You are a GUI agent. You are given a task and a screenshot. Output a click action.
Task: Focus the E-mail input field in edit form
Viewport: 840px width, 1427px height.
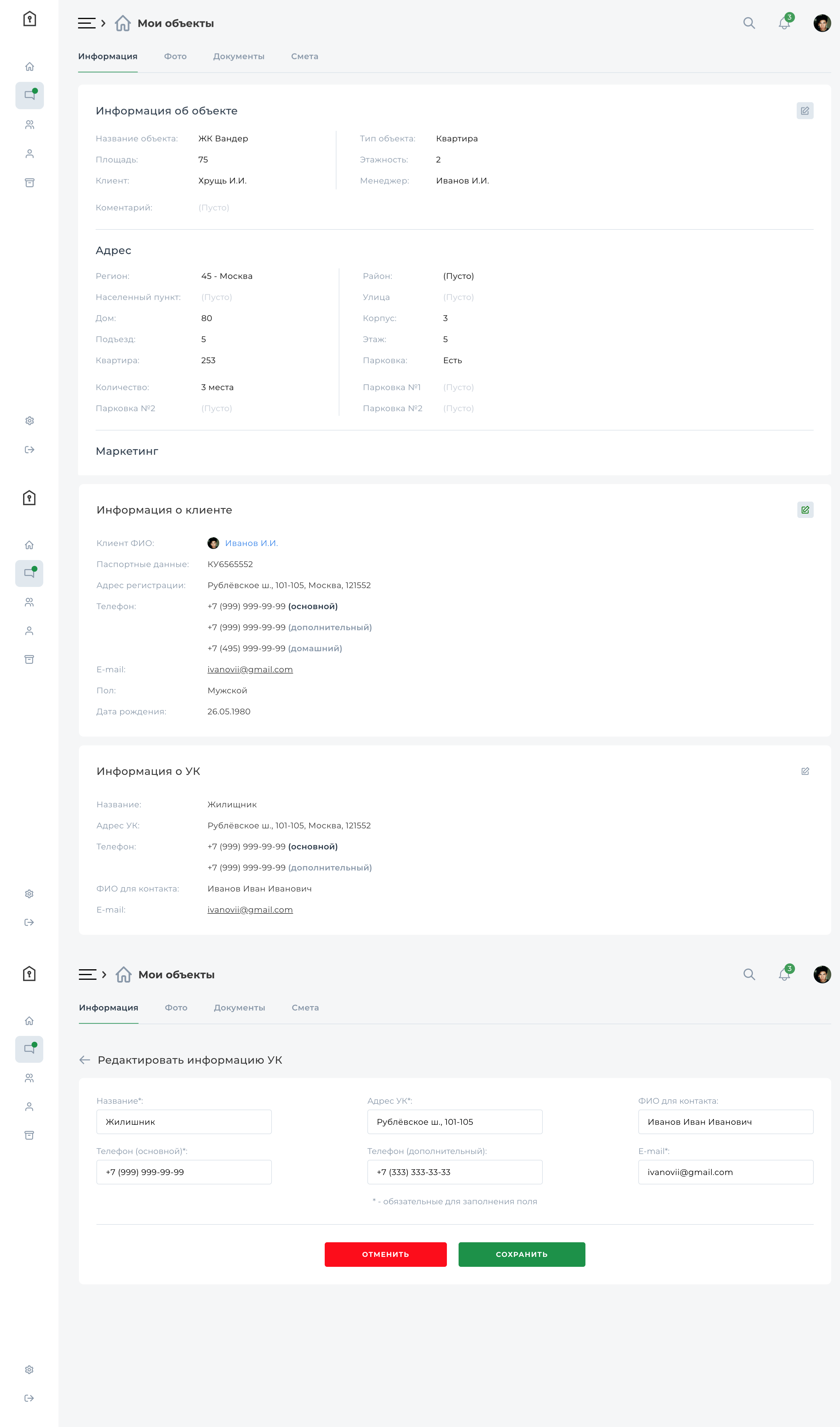[726, 1172]
